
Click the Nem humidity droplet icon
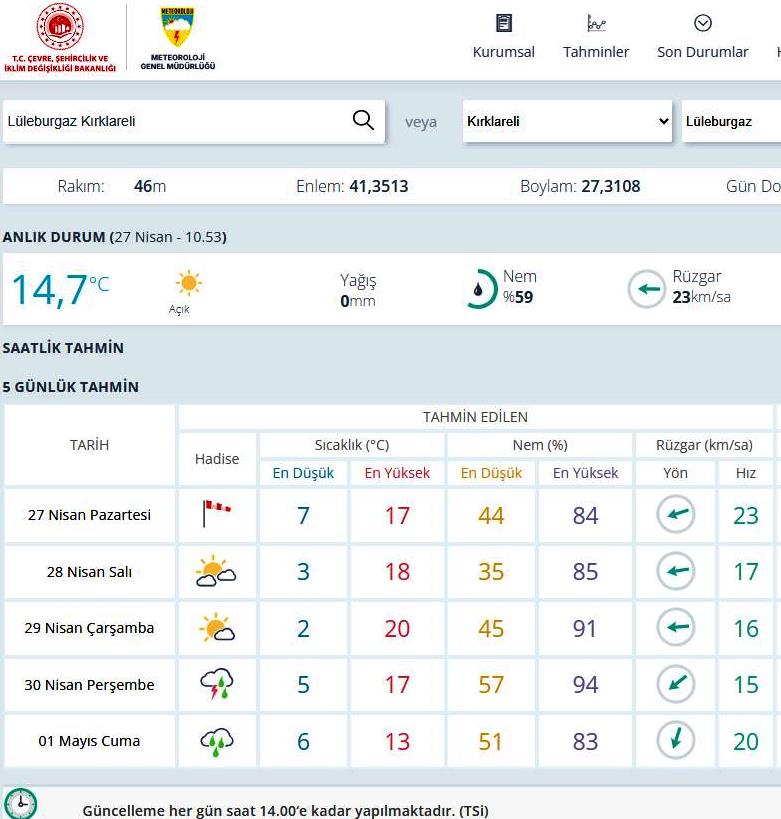pyautogui.click(x=481, y=289)
